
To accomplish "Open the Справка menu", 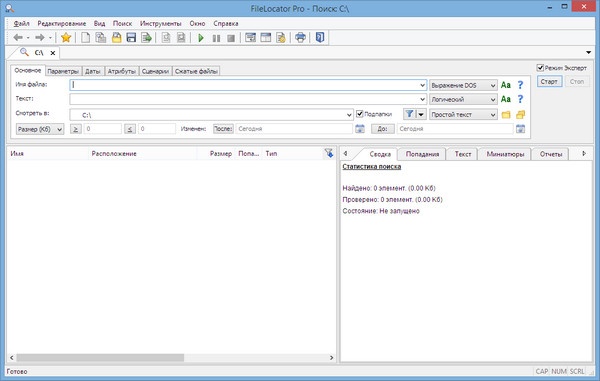I will click(x=226, y=23).
